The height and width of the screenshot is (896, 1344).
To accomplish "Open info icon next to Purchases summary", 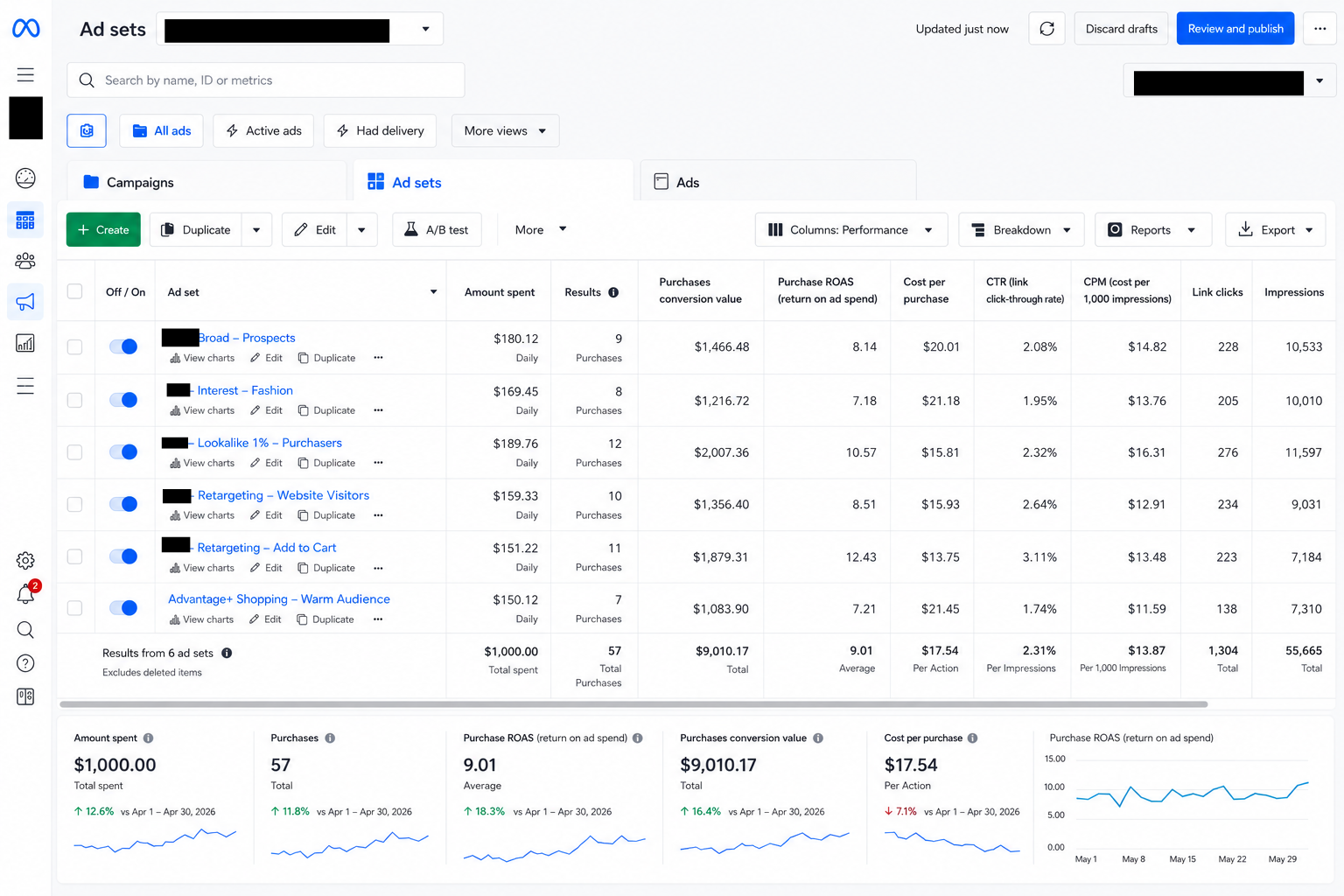I will pos(330,738).
